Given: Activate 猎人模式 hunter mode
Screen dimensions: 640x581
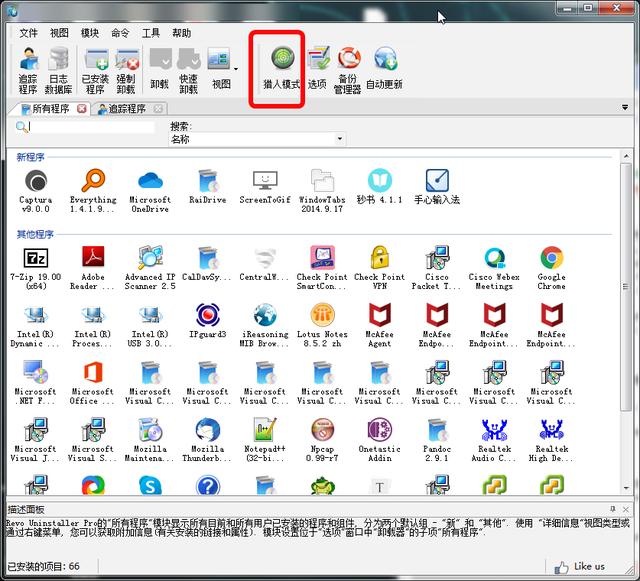Looking at the screenshot, I should (x=282, y=67).
